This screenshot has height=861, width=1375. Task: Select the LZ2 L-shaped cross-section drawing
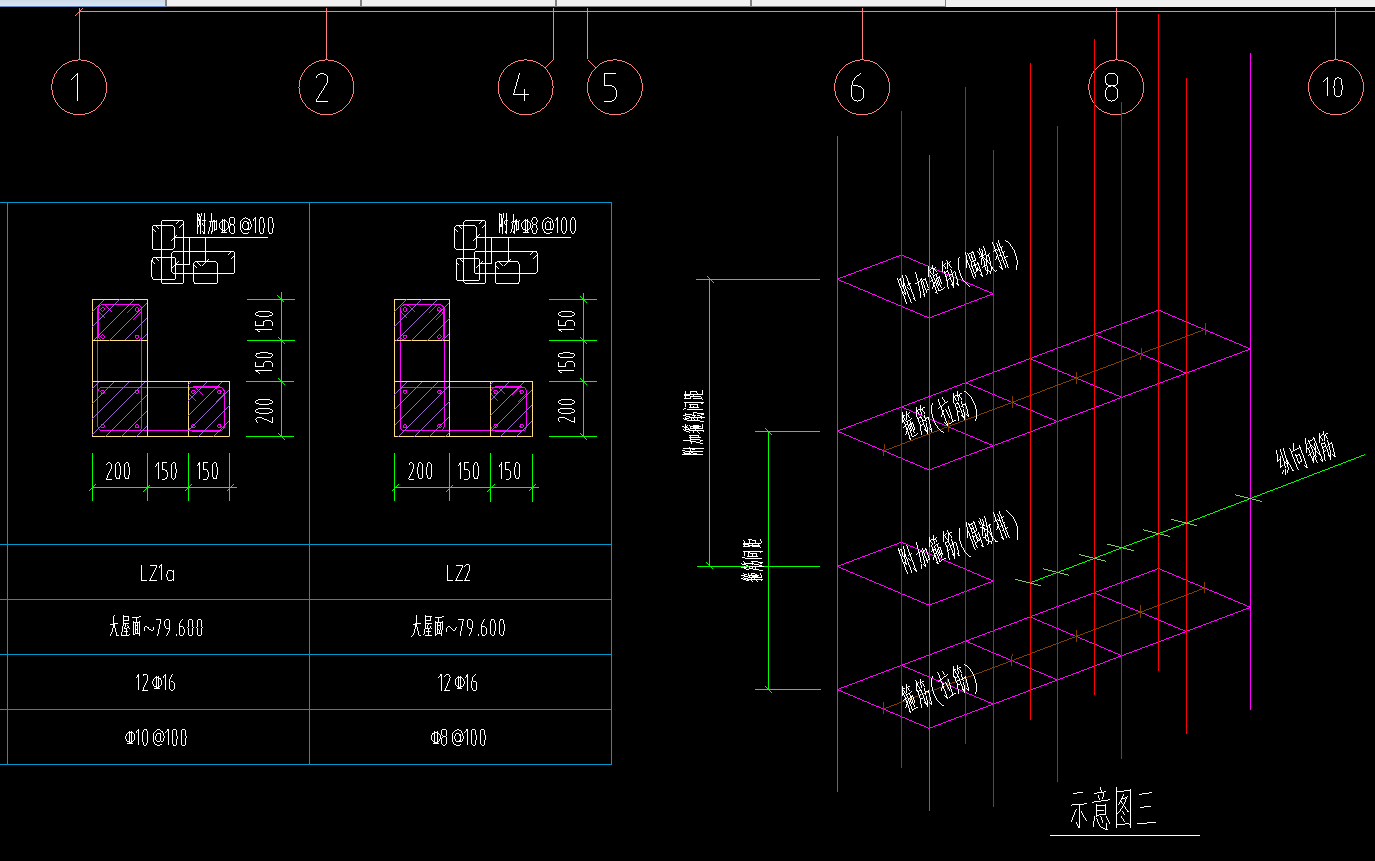pyautogui.click(x=463, y=367)
